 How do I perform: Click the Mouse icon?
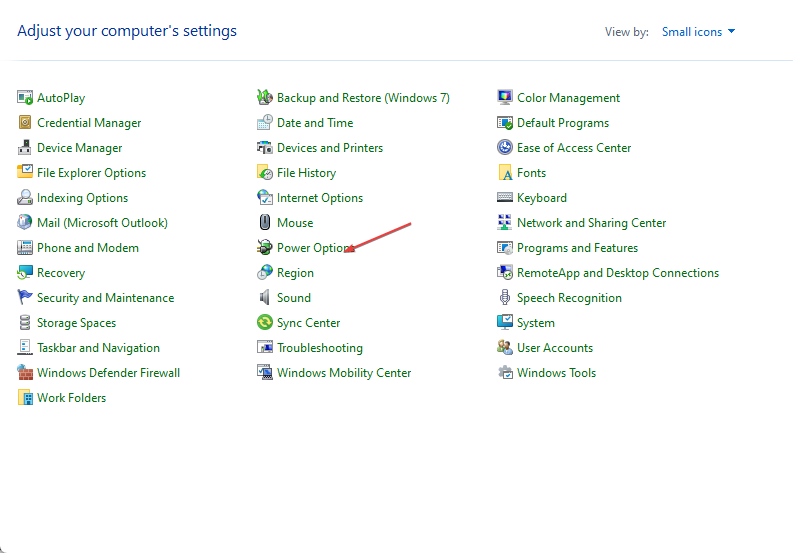tap(265, 222)
